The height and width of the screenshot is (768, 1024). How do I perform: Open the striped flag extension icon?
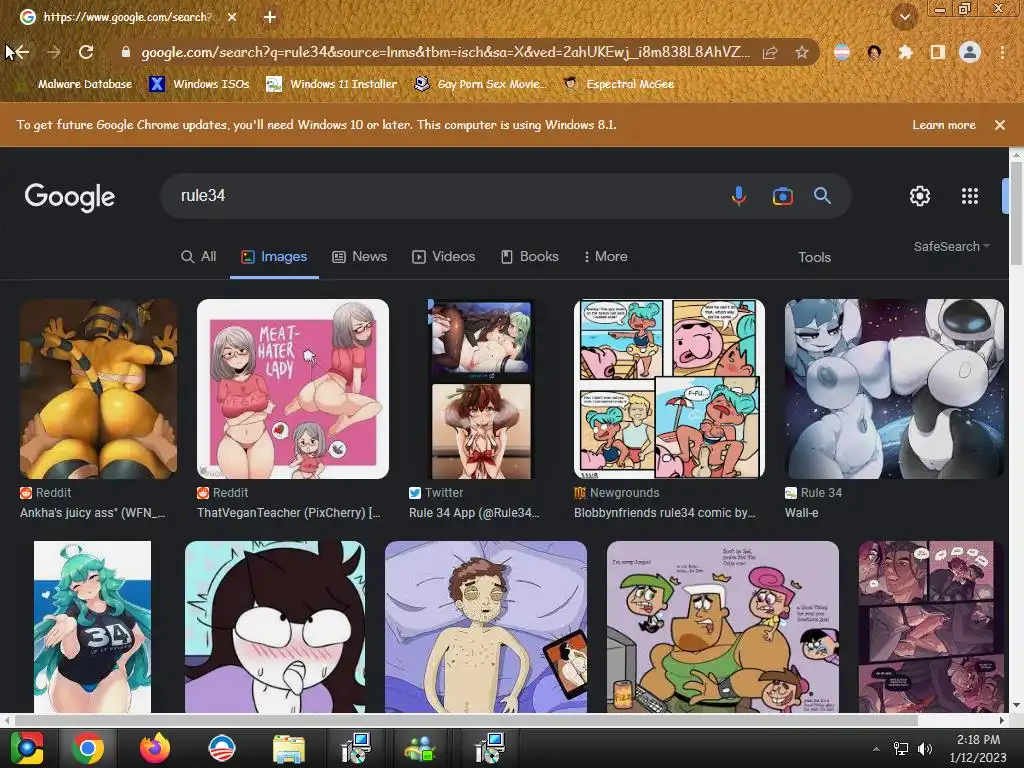[842, 52]
